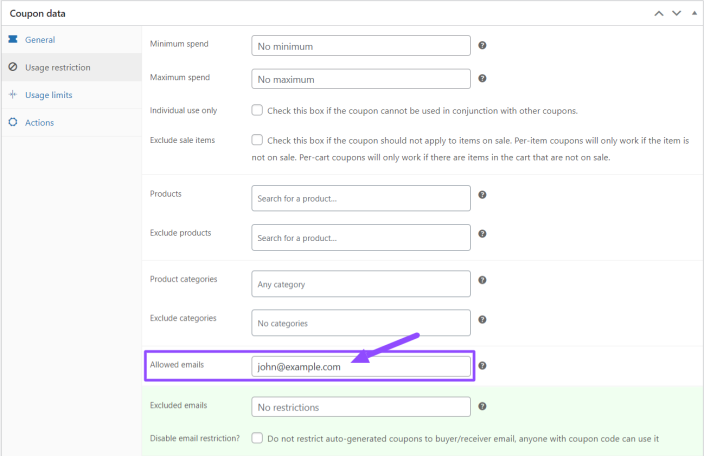This screenshot has height=456, width=704.
Task: Click the help icon beside Minimum spend
Action: click(482, 46)
